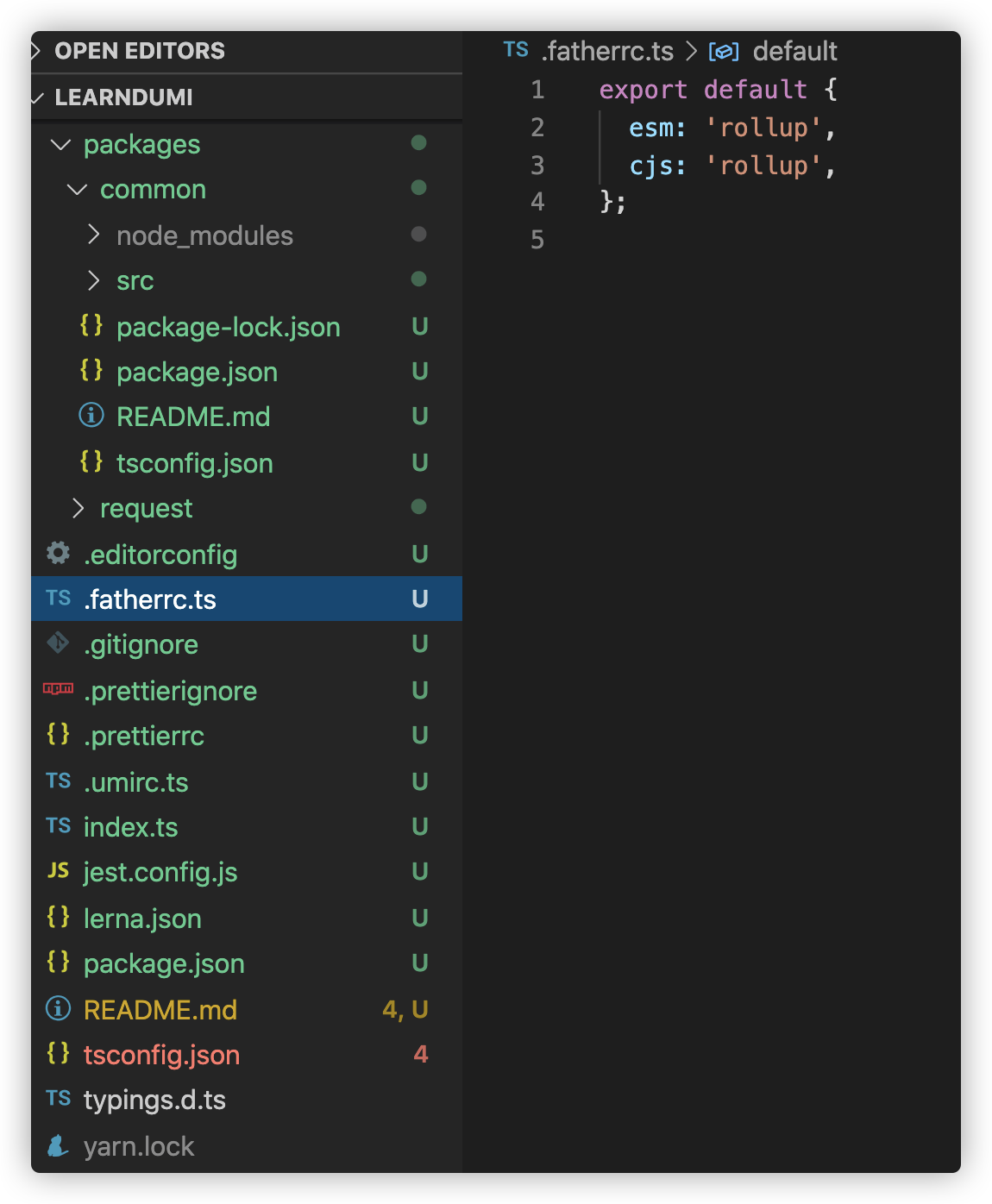Expand the OPEN EDITORS section
This screenshot has width=992, height=1204.
point(36,51)
